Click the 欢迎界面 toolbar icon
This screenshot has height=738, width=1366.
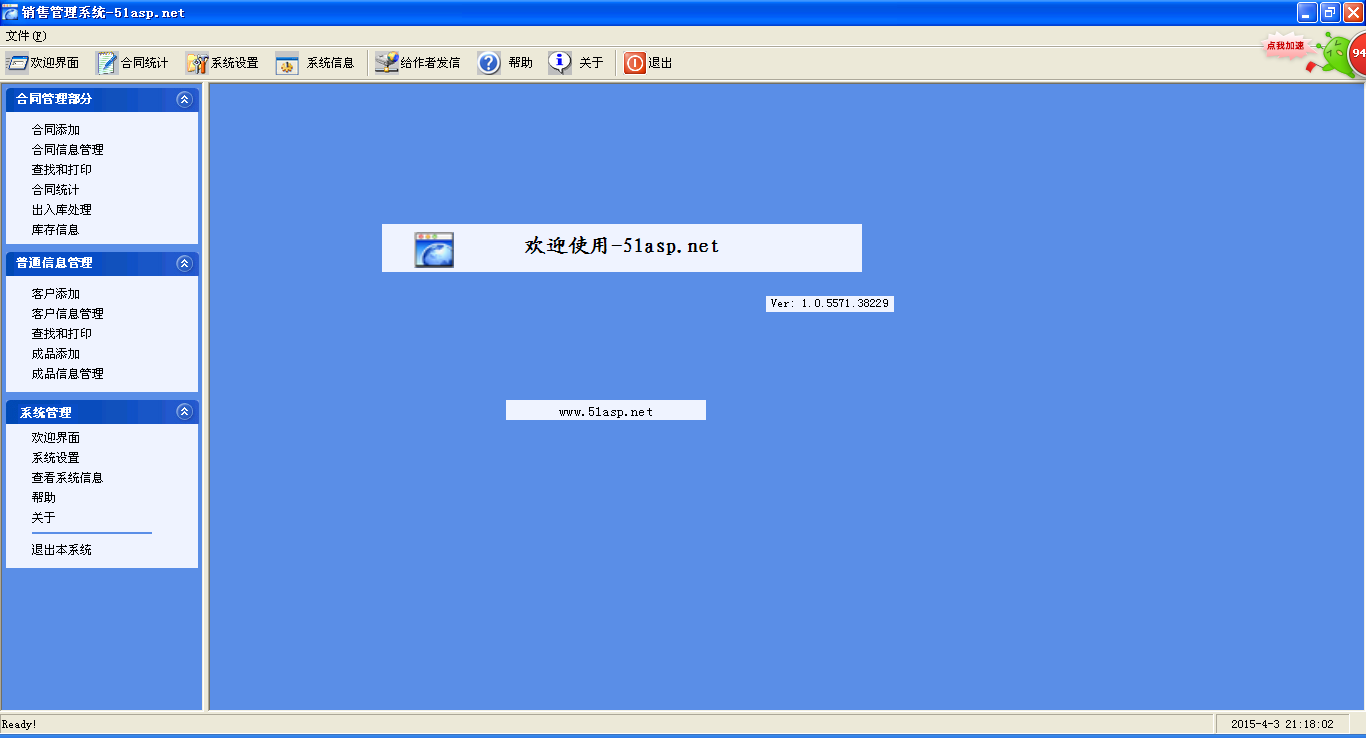(17, 63)
